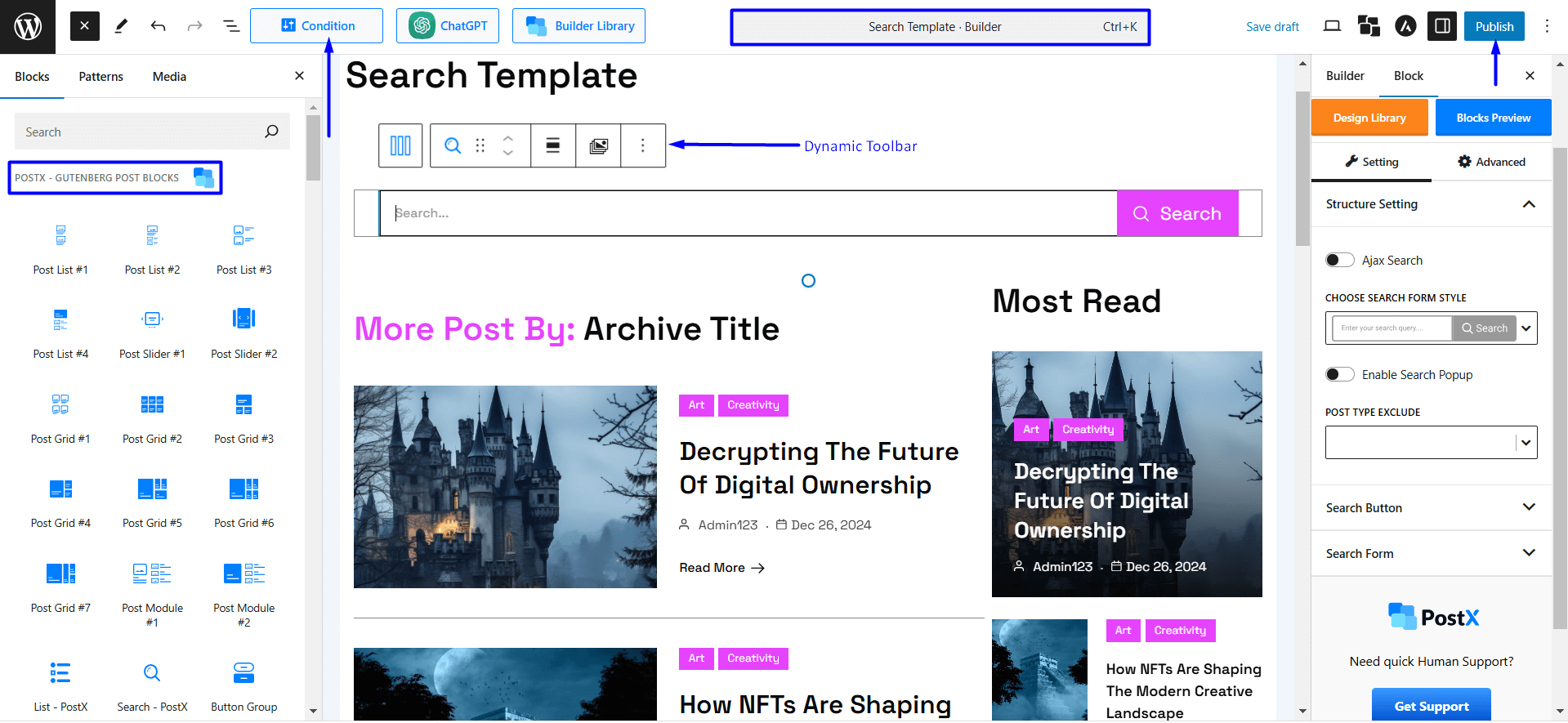This screenshot has height=723, width=1568.
Task: Open the Astra theme settings icon
Action: tap(1405, 26)
